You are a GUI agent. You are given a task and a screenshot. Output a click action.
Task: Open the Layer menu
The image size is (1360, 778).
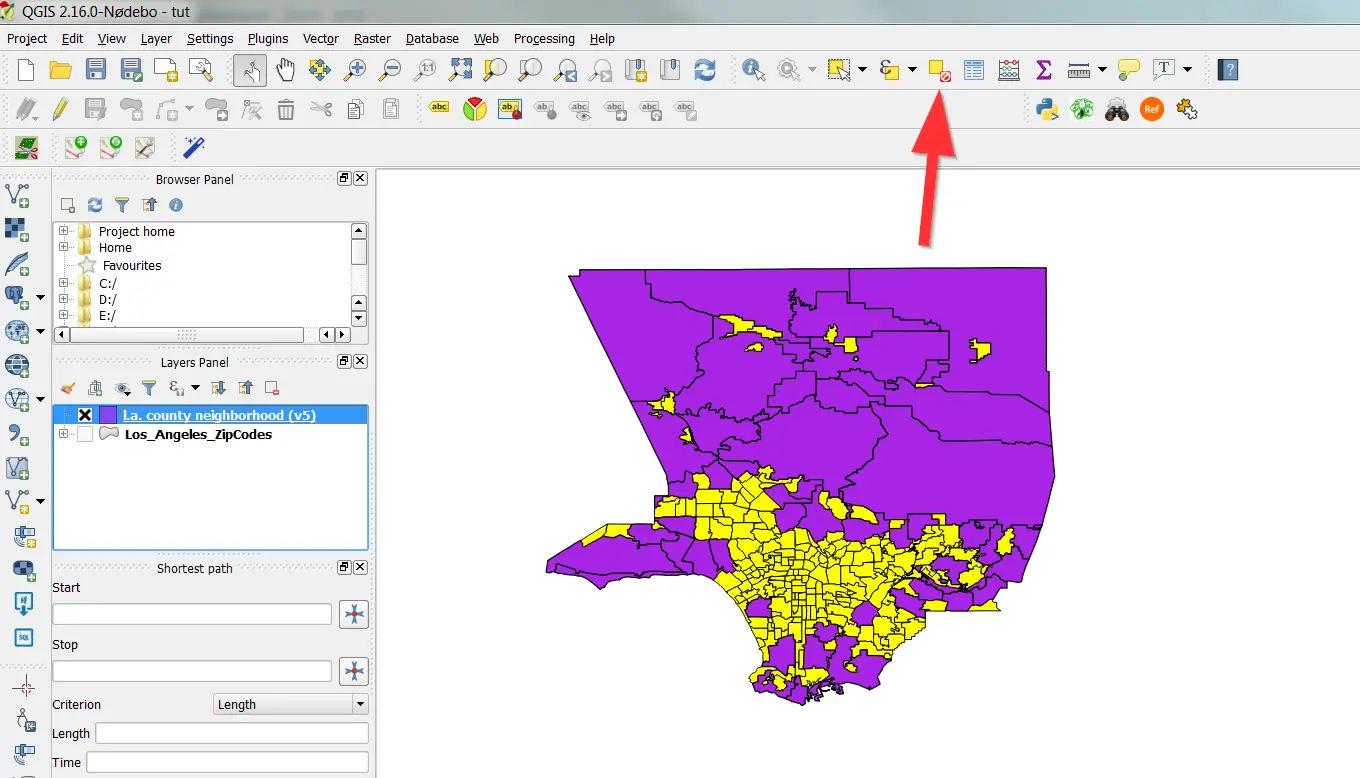coord(156,38)
